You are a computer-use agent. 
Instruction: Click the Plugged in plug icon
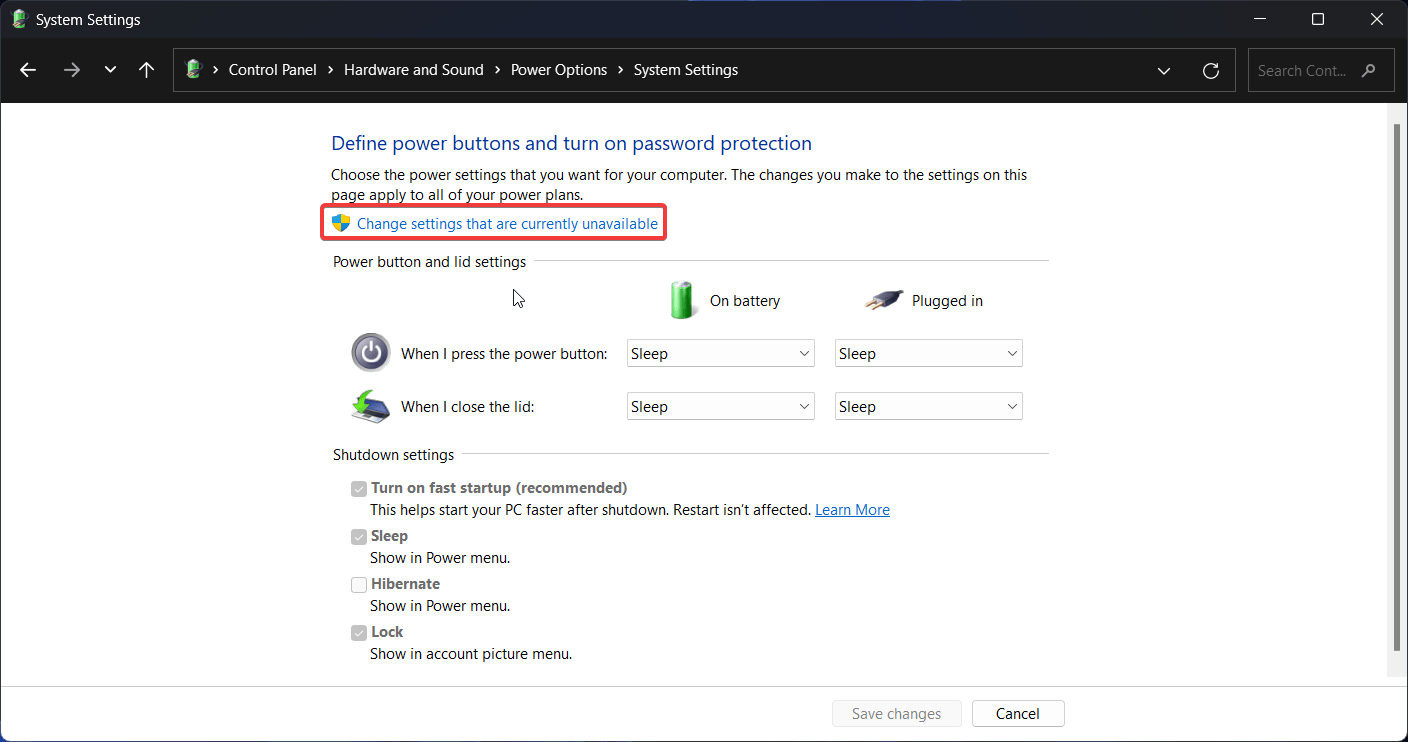click(884, 300)
